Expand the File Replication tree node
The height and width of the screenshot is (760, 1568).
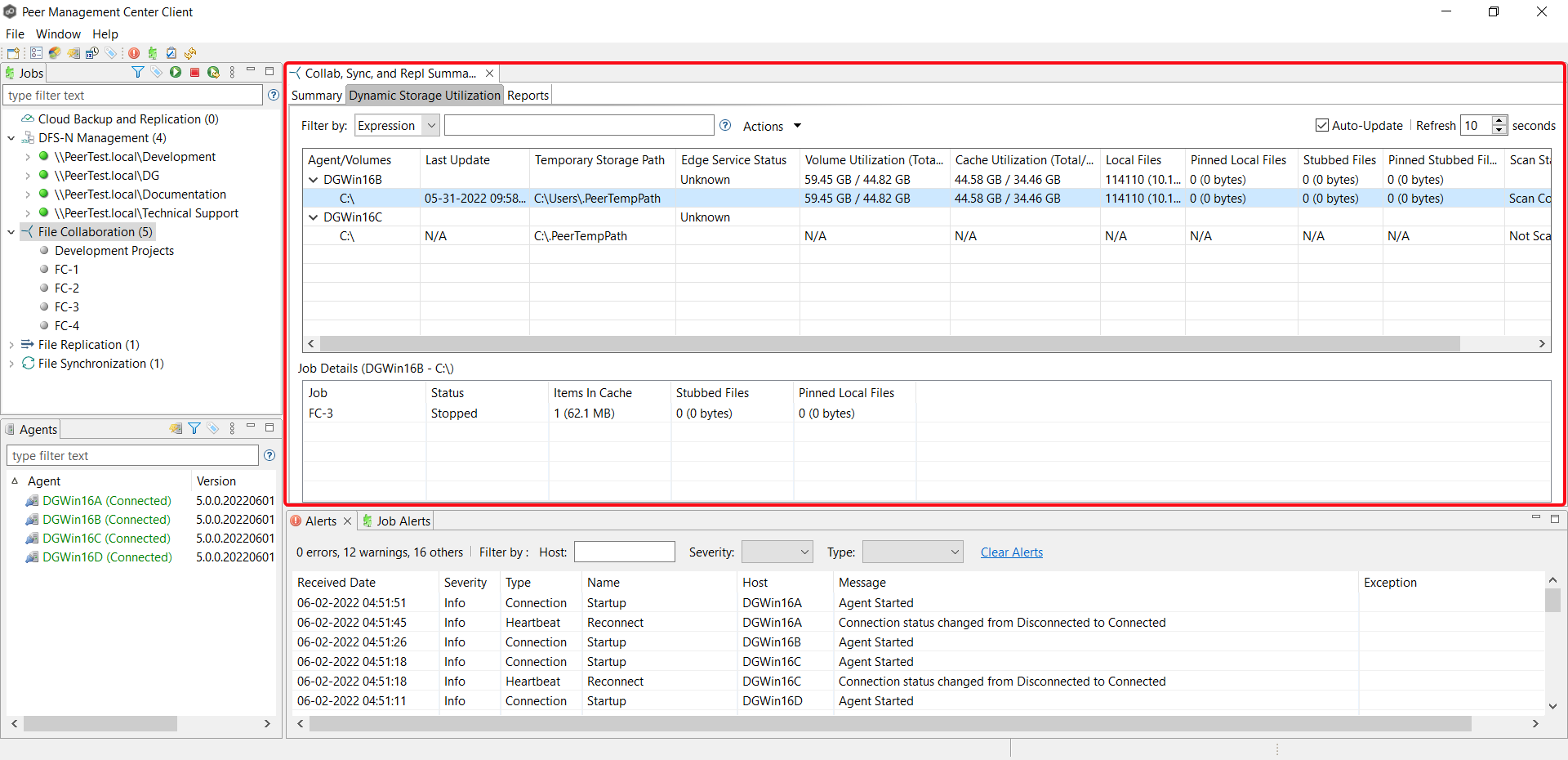coord(11,344)
